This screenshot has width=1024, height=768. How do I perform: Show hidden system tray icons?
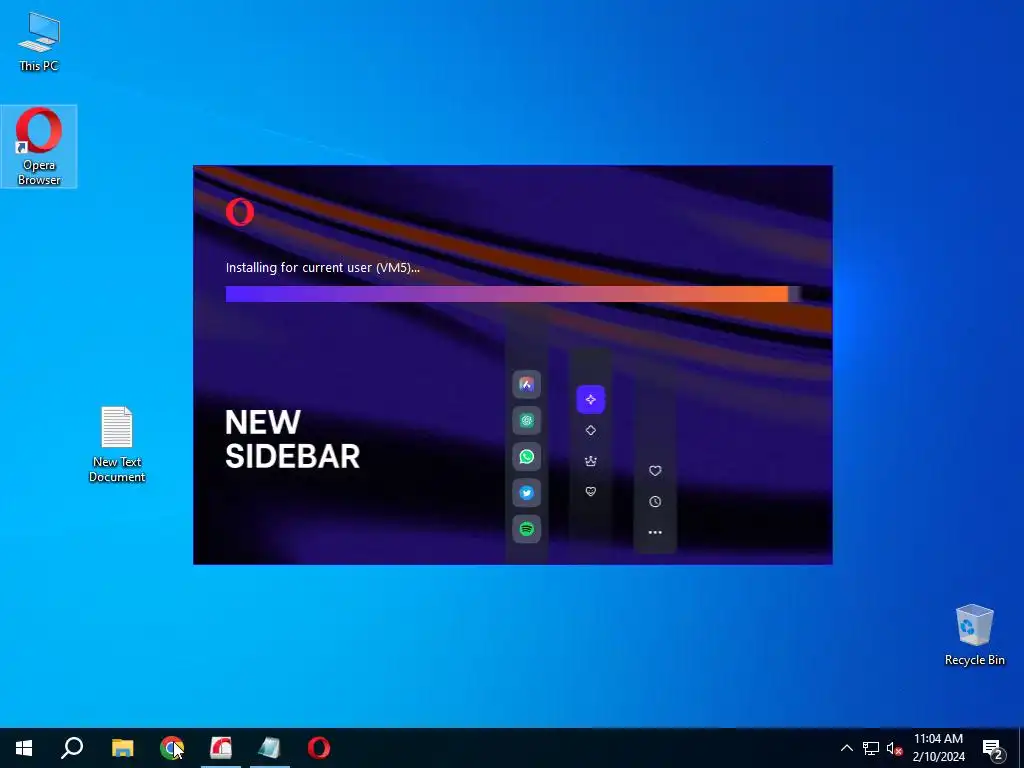[x=846, y=748]
